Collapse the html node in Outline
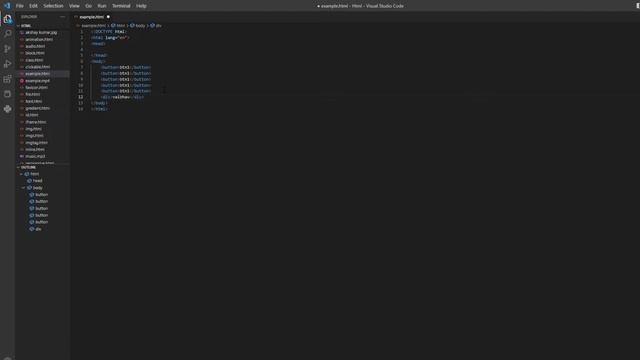The width and height of the screenshot is (640, 360). tap(22, 174)
